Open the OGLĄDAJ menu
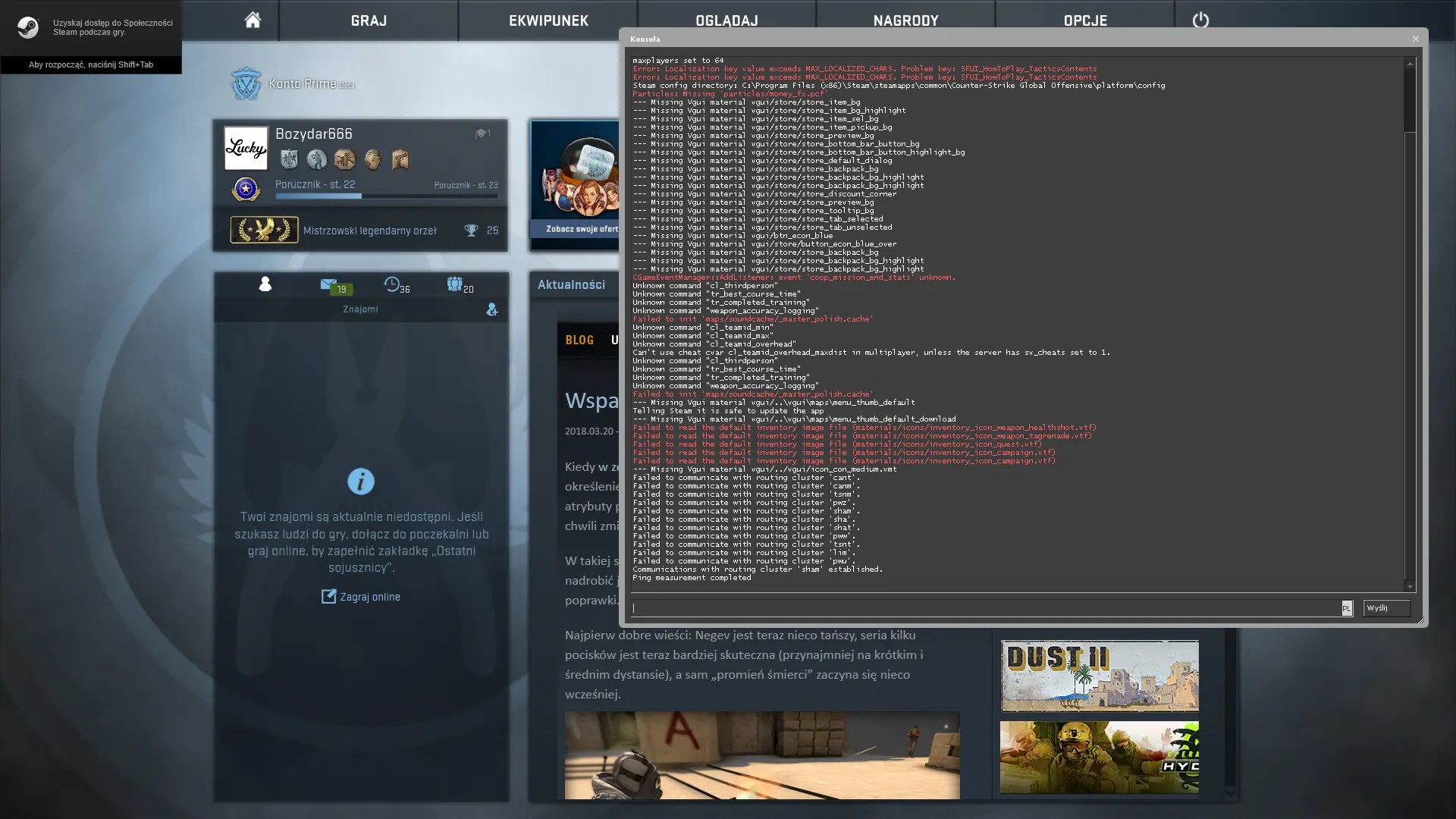 tap(726, 20)
